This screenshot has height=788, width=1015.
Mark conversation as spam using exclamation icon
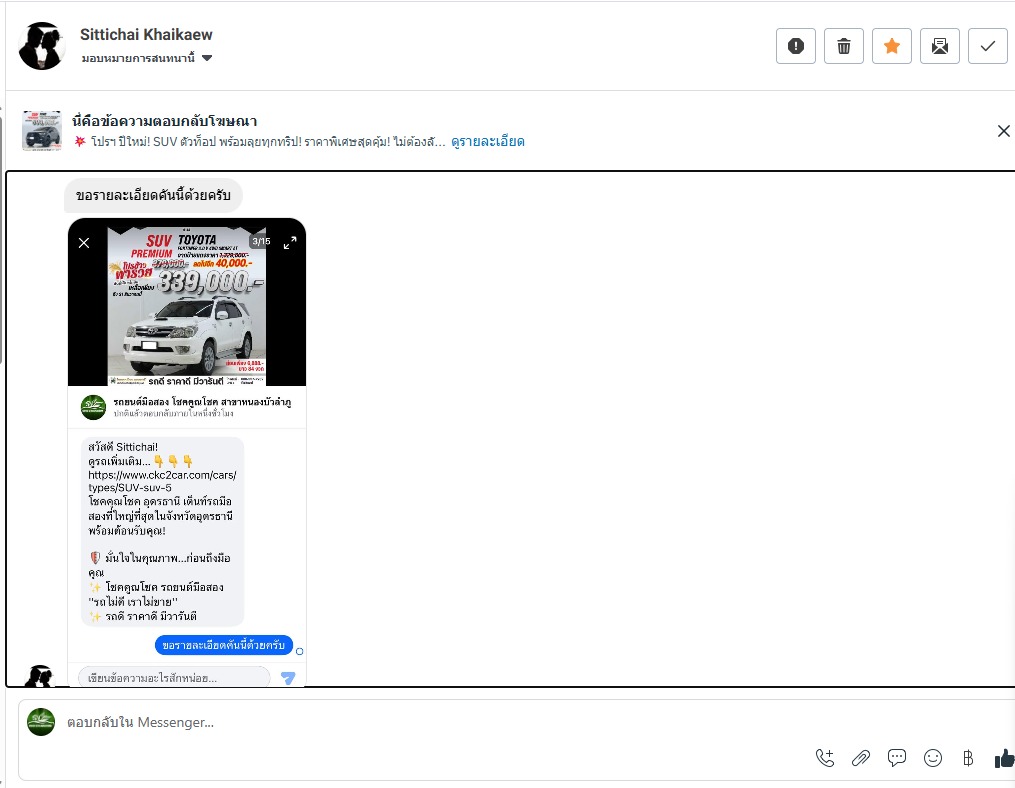tap(796, 46)
